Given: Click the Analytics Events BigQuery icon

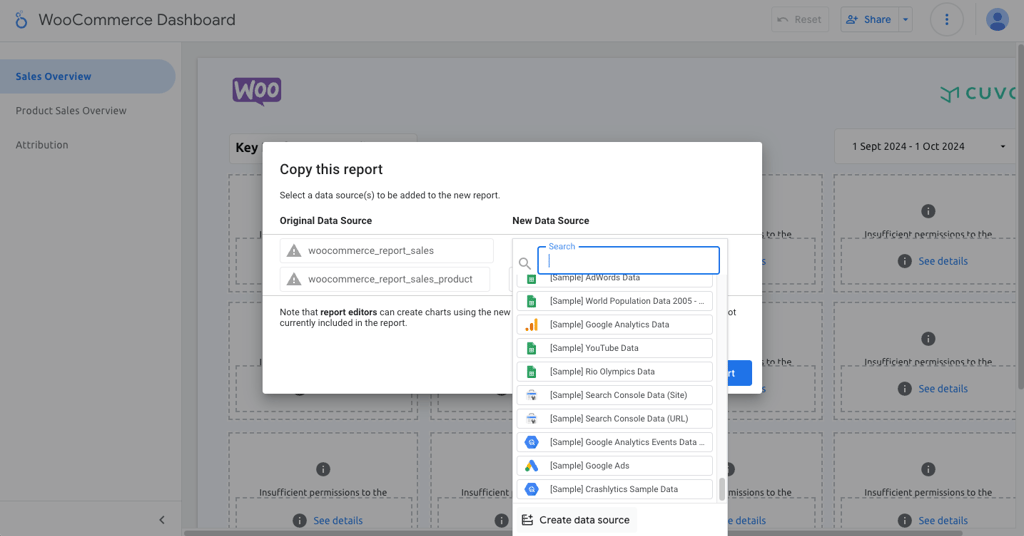Looking at the screenshot, I should click(x=532, y=442).
